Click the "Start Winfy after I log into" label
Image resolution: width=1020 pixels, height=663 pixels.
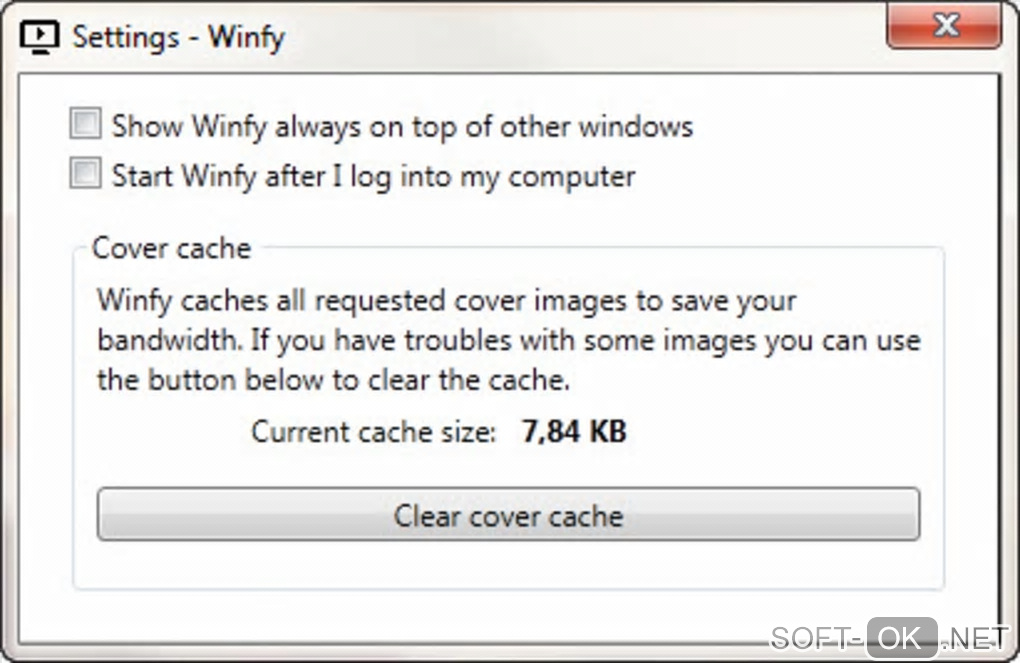click(373, 176)
